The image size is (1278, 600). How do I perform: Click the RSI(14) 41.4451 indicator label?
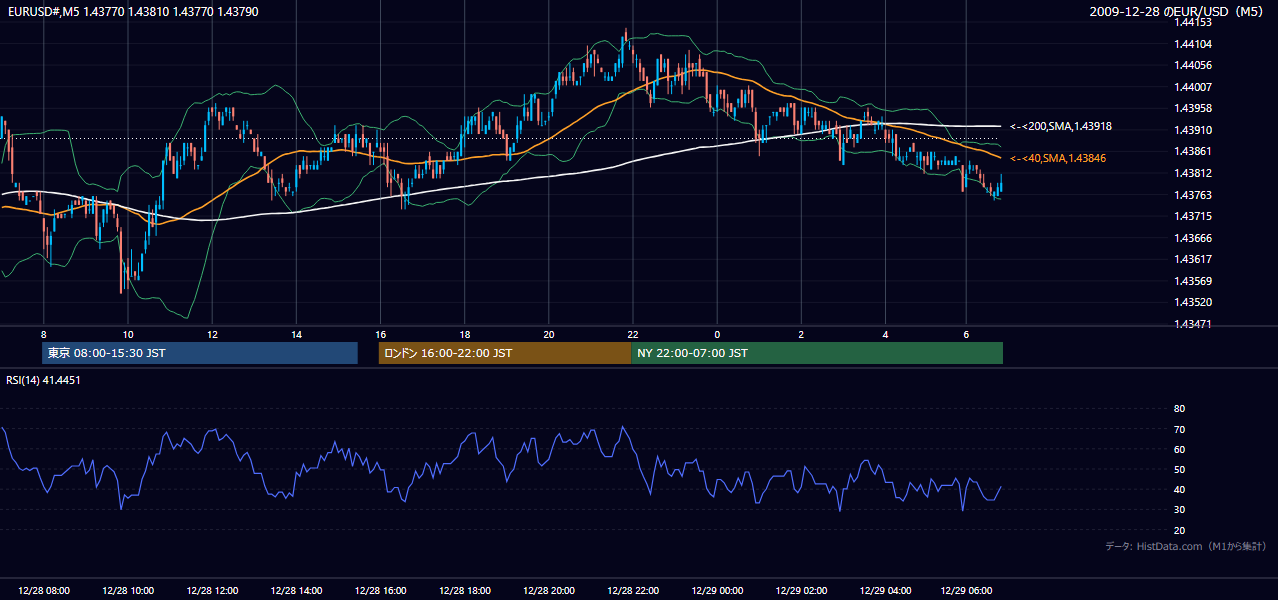click(x=44, y=380)
